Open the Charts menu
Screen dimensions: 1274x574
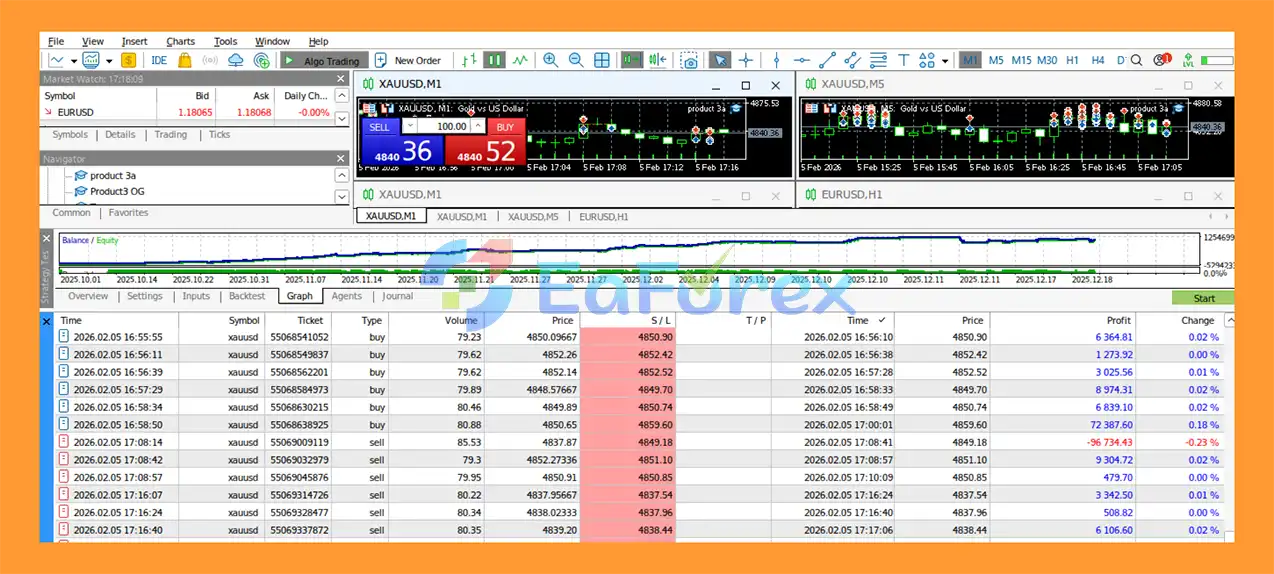[x=181, y=41]
